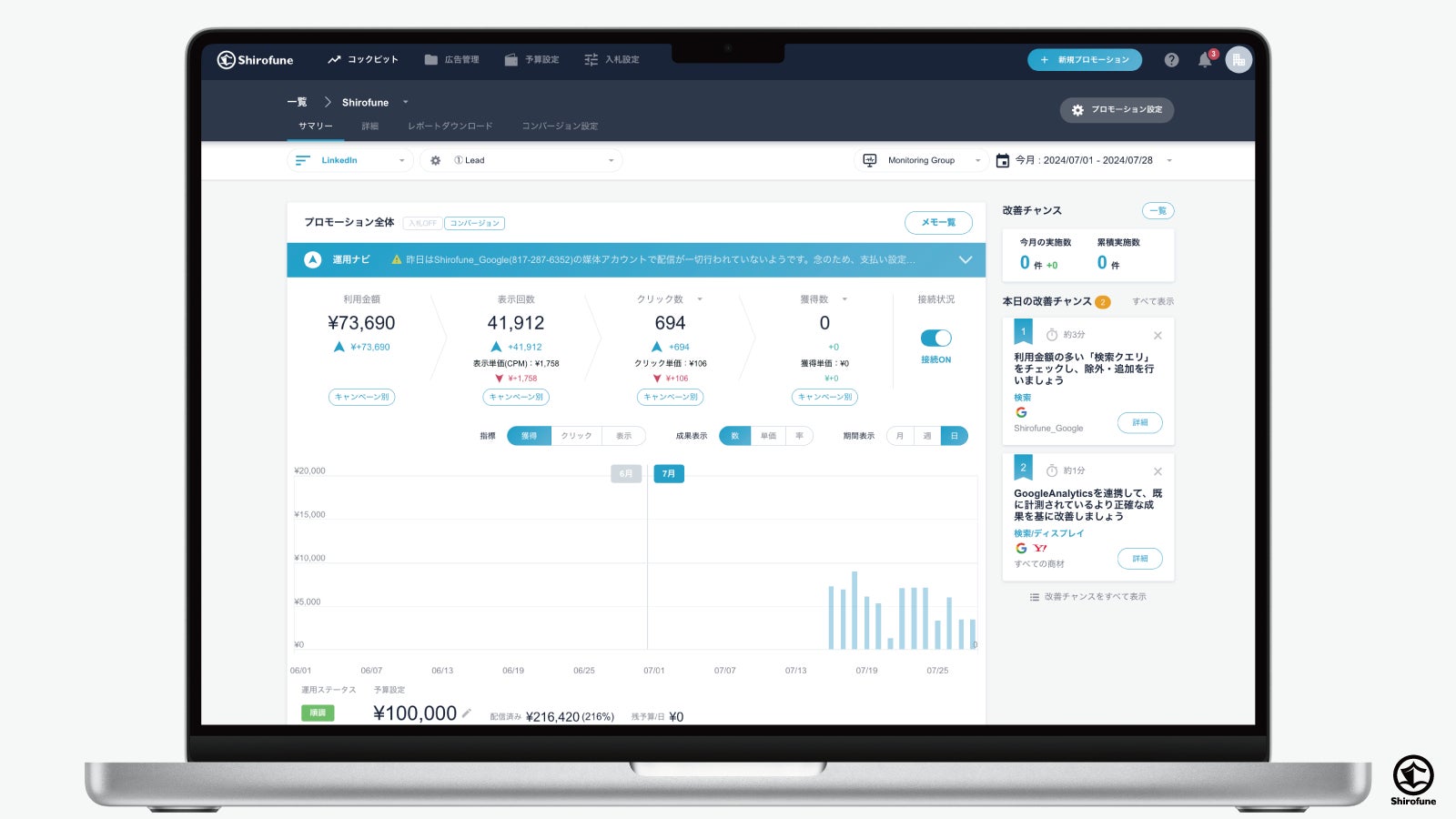Toggle the 接続ON switch

(935, 338)
